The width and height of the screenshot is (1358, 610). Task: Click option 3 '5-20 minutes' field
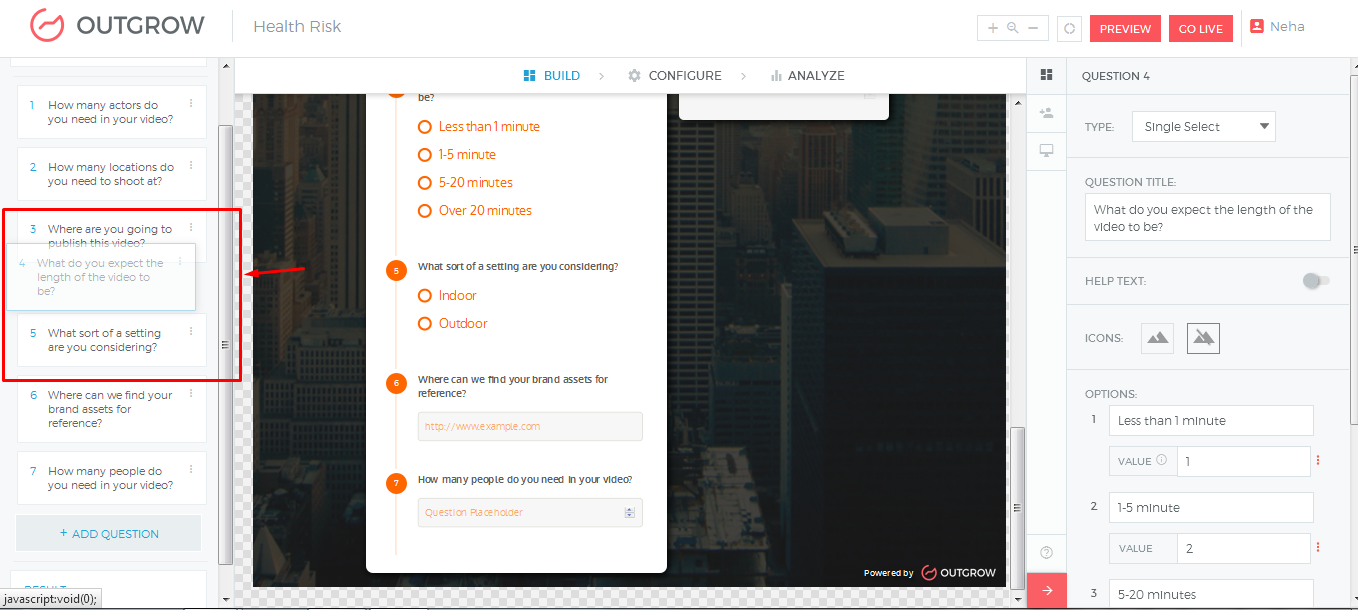pyautogui.click(x=1211, y=594)
